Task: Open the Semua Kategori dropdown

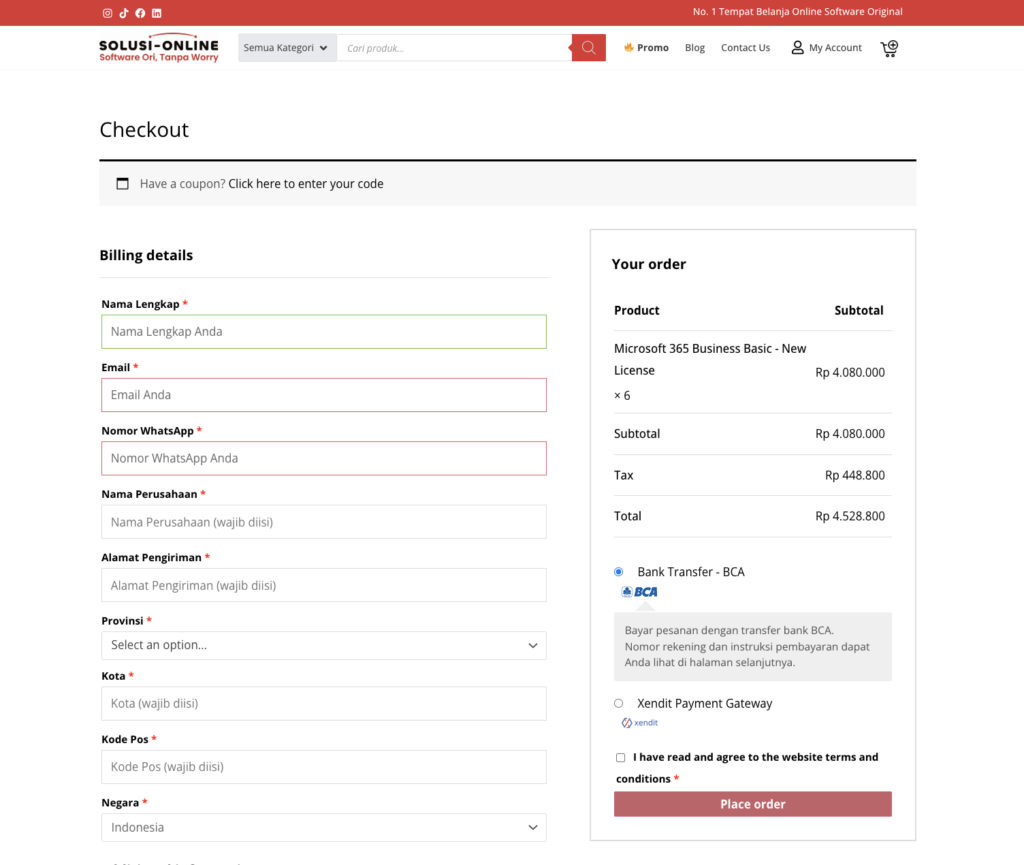Action: 287,48
